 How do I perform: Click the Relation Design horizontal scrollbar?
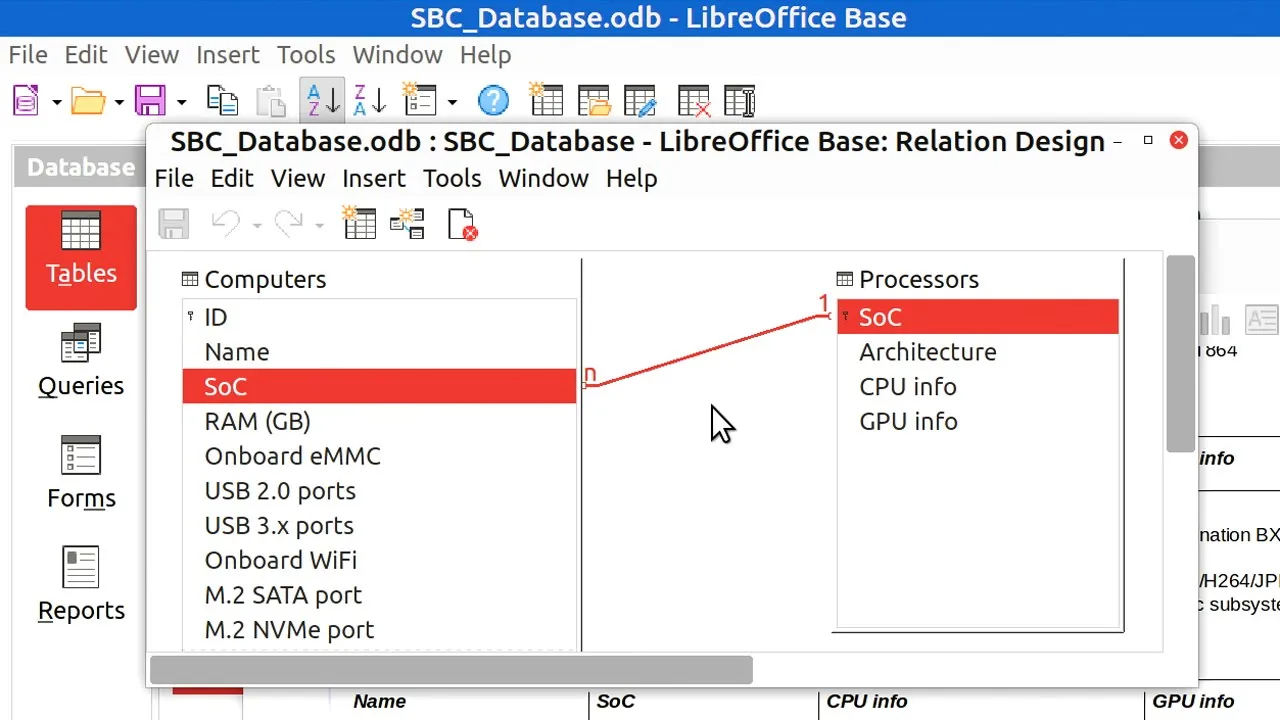click(x=450, y=670)
